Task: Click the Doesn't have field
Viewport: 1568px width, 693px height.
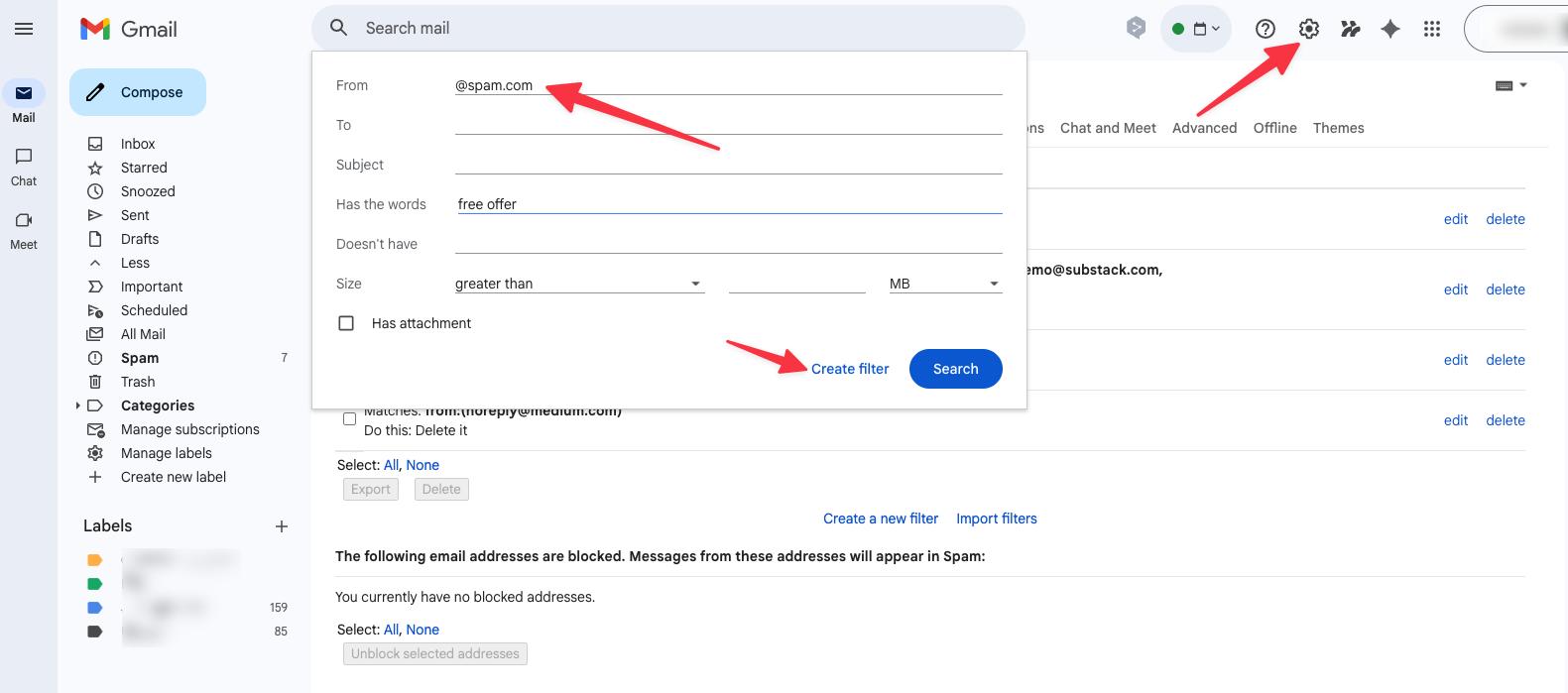Action: 728,244
